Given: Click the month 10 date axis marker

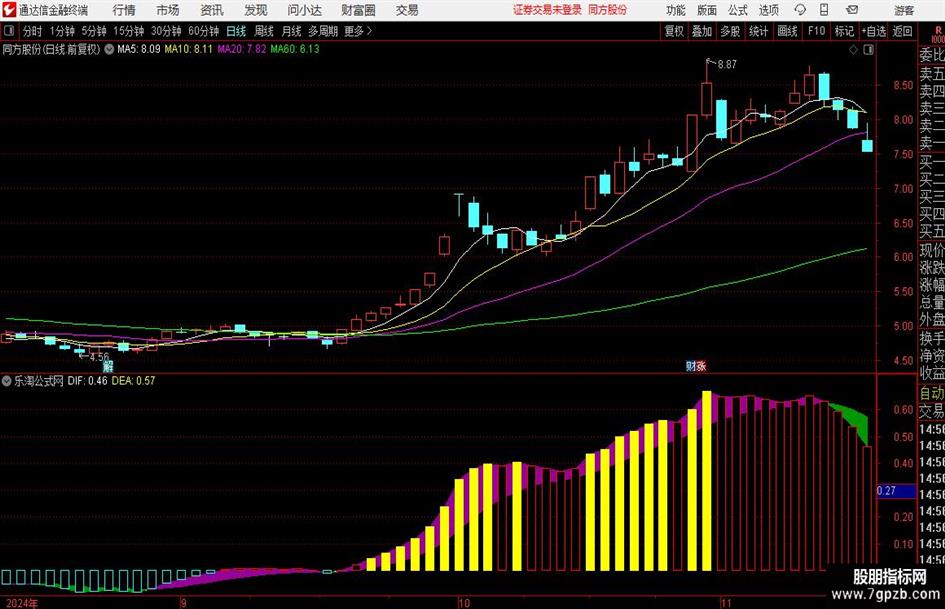Looking at the screenshot, I should (x=463, y=603).
